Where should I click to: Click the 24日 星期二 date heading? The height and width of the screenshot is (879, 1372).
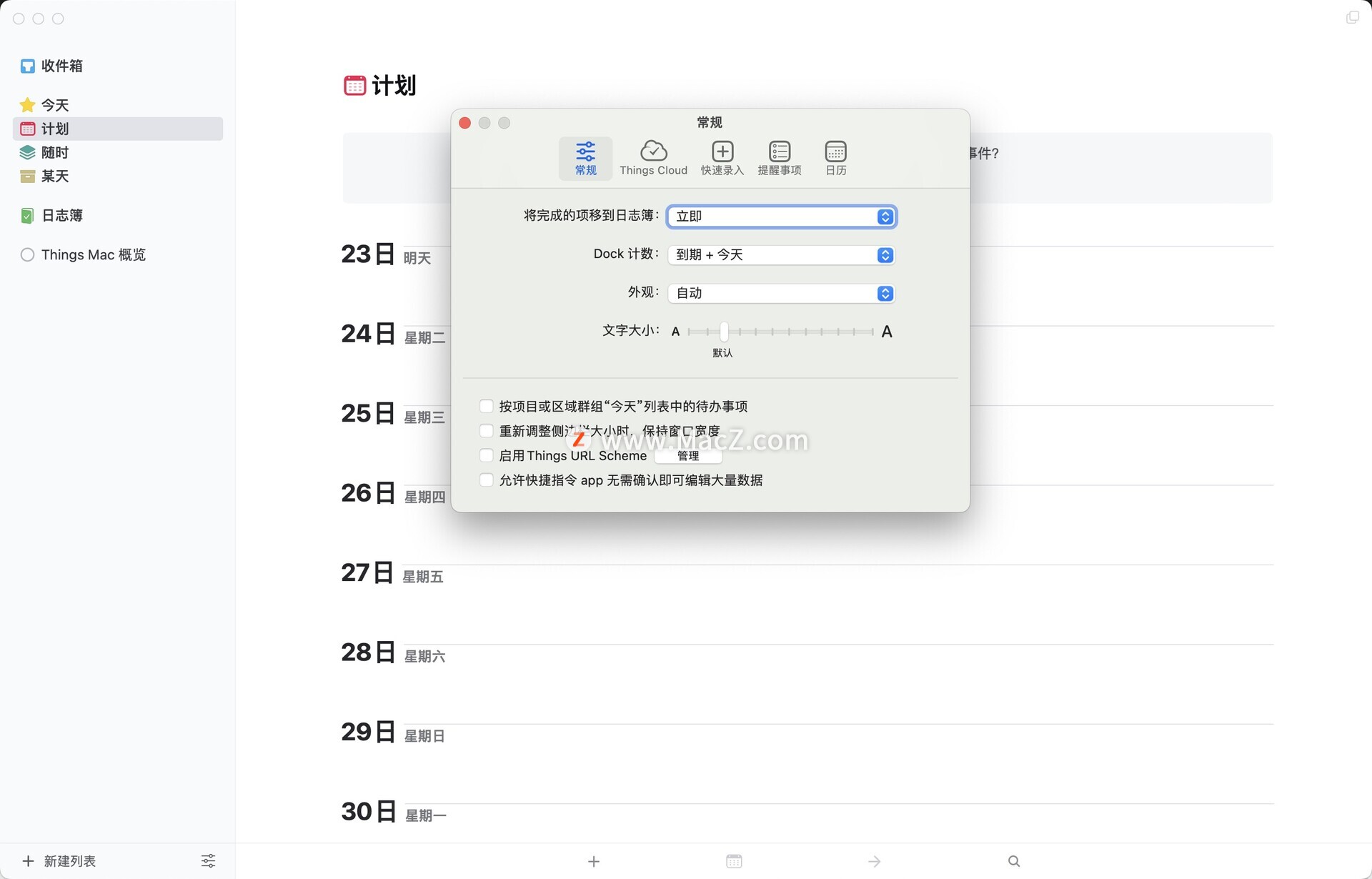pyautogui.click(x=393, y=334)
